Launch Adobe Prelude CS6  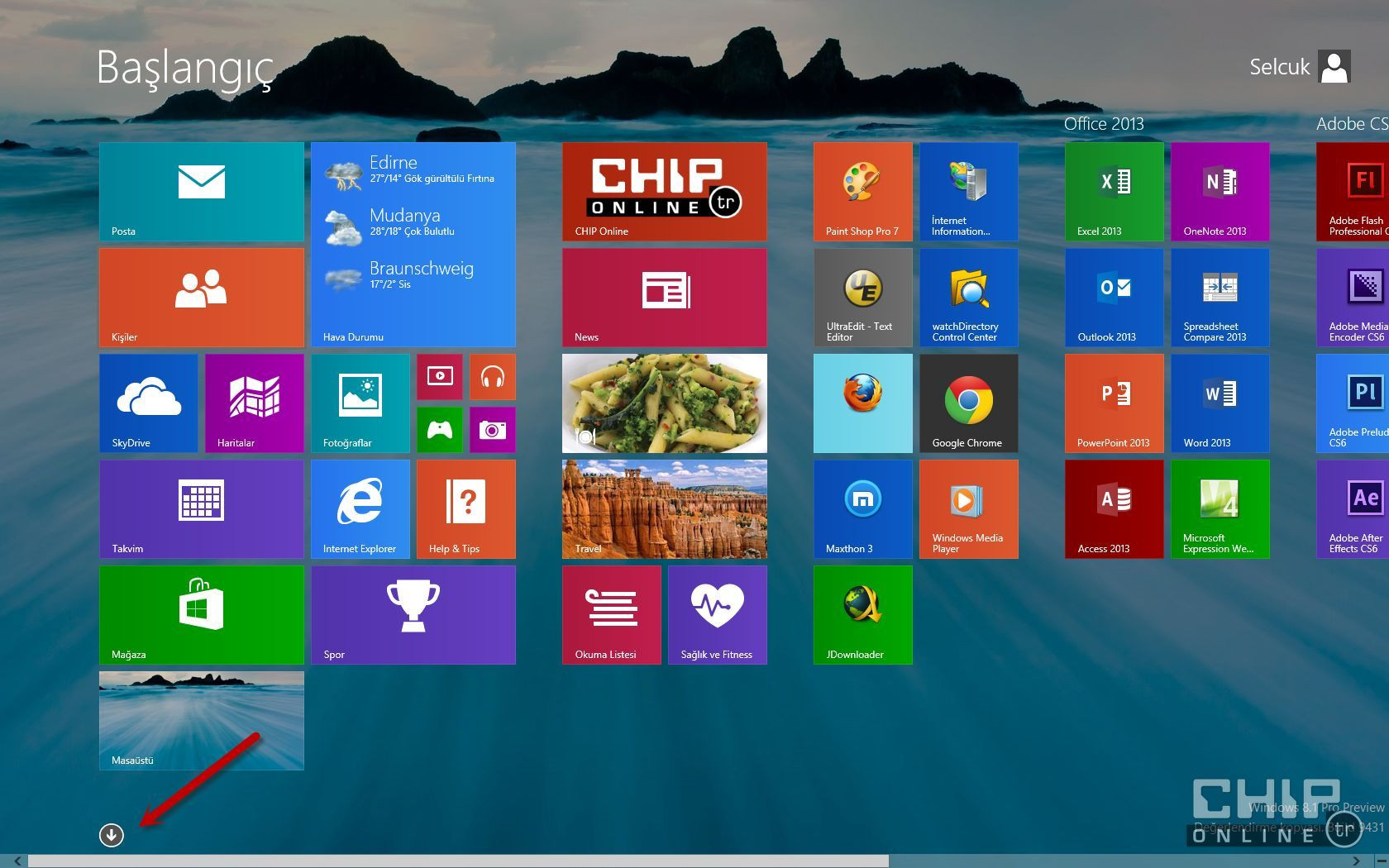point(1353,403)
